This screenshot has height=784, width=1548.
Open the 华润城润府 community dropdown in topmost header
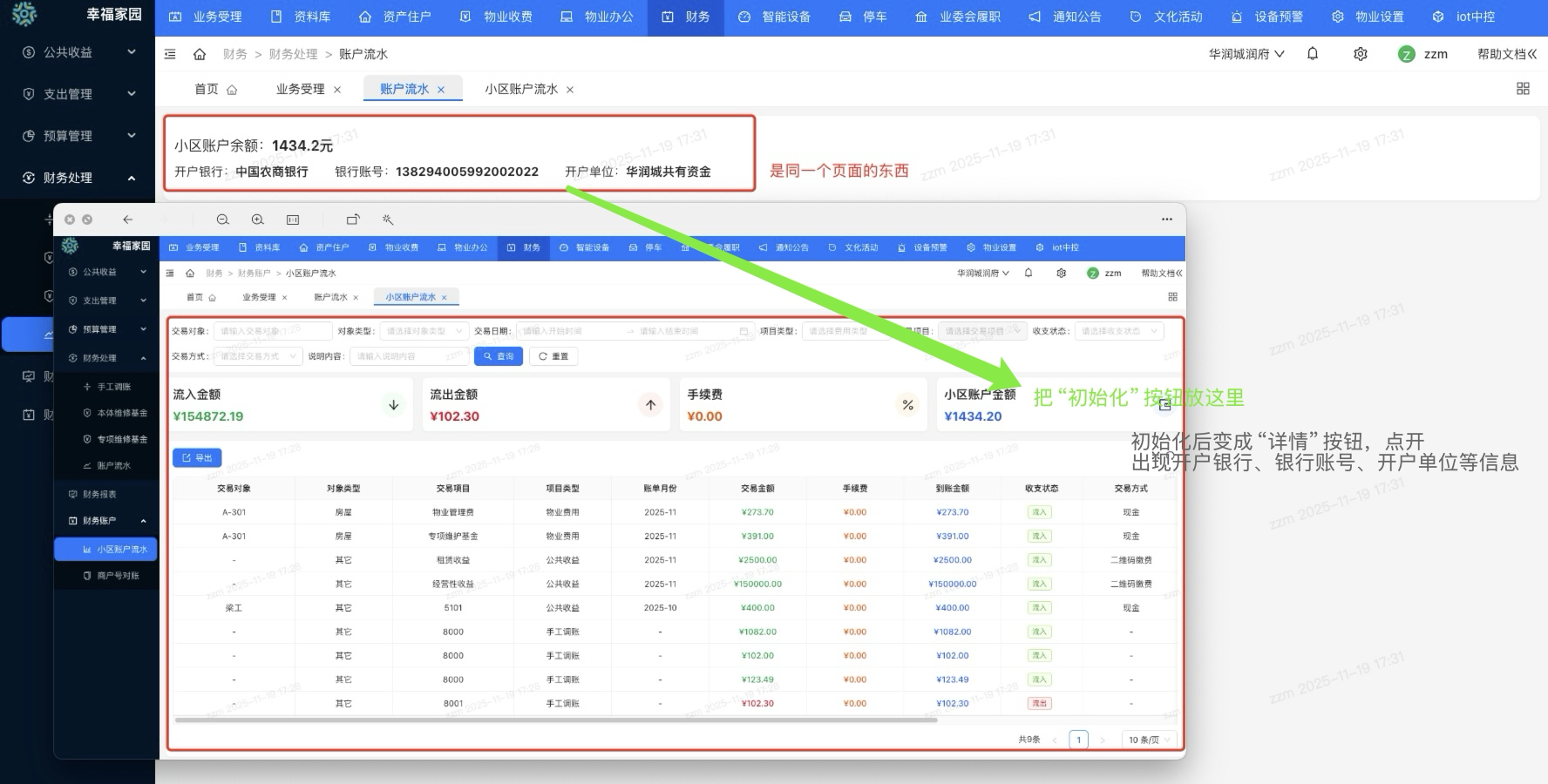point(1246,54)
